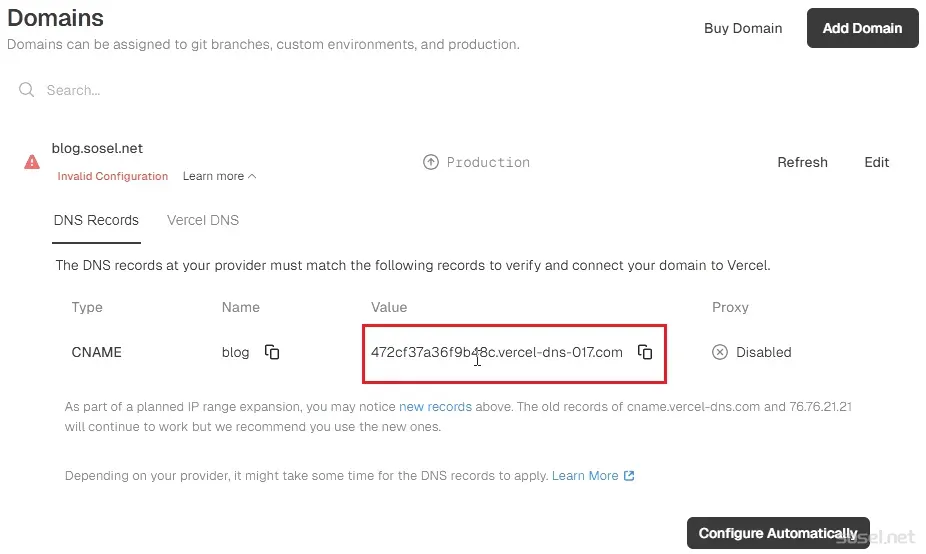Refresh the blog.sosel.net domain

pos(802,162)
